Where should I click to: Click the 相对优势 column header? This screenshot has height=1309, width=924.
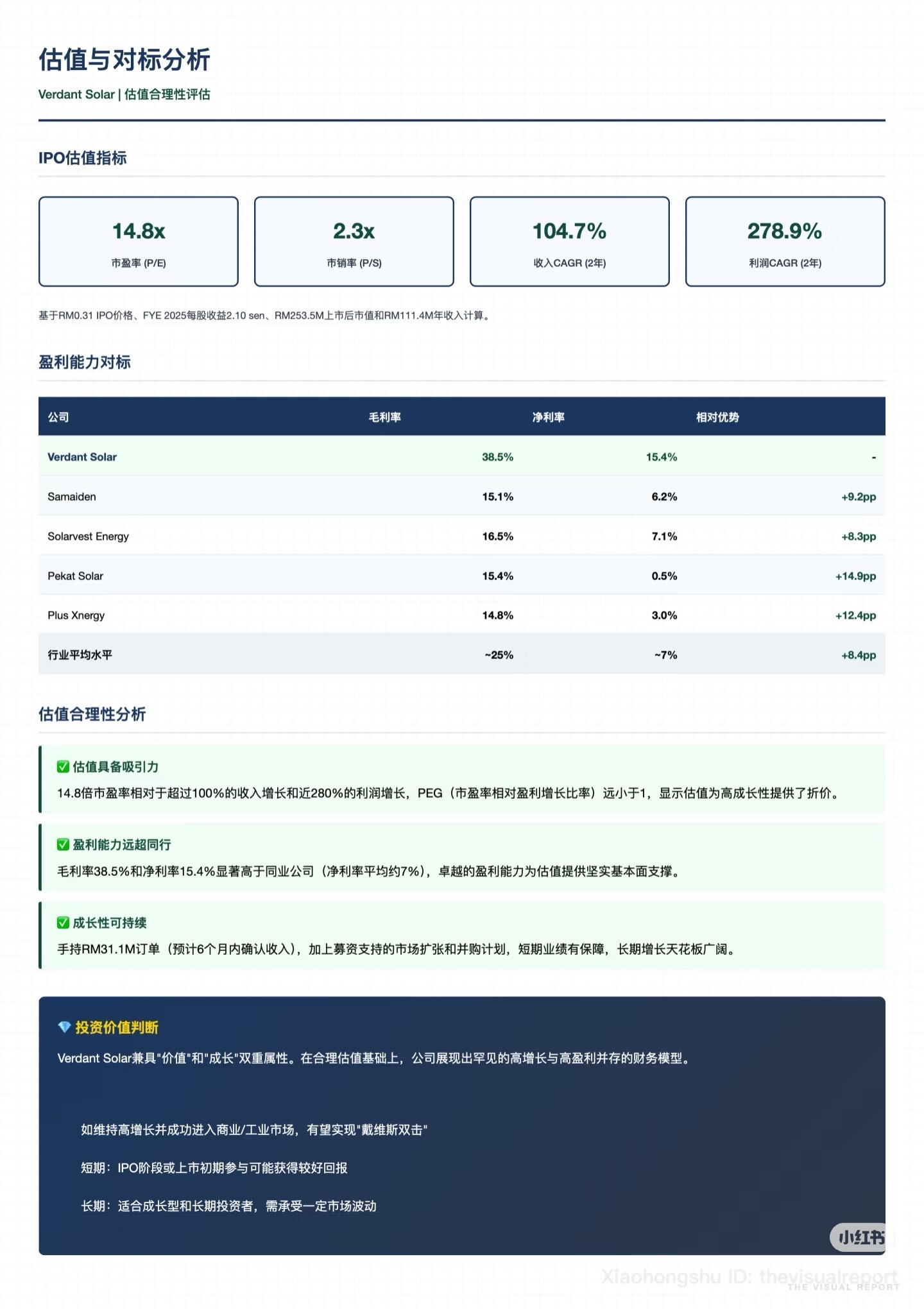click(717, 417)
